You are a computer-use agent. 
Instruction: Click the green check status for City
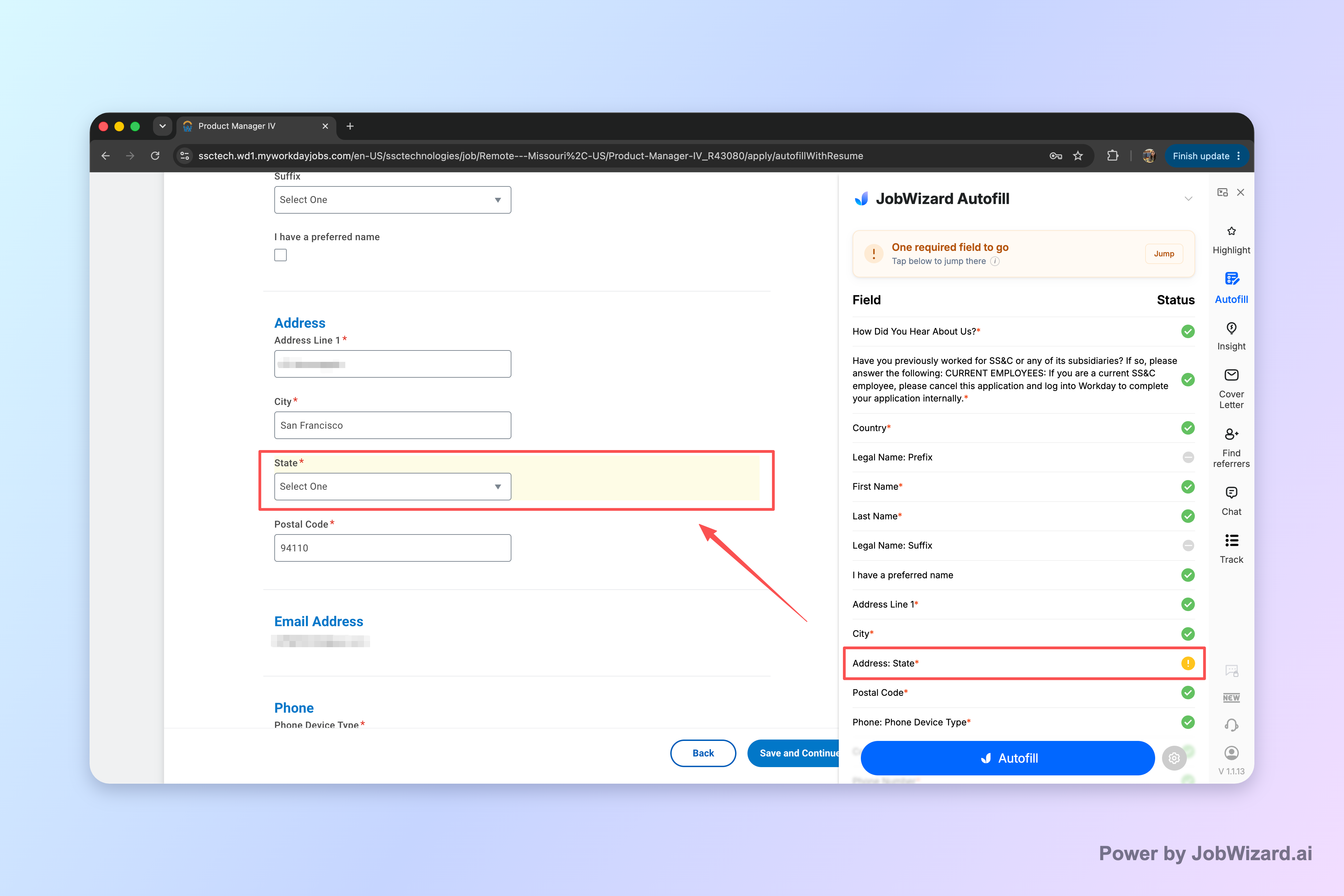point(1188,634)
